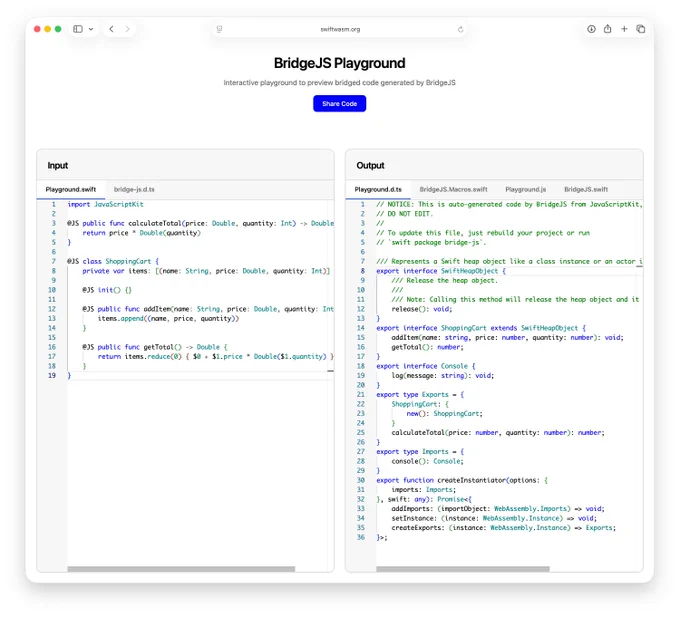Open the sidebar options dropdown chevron
The height and width of the screenshot is (617, 680).
(x=91, y=29)
